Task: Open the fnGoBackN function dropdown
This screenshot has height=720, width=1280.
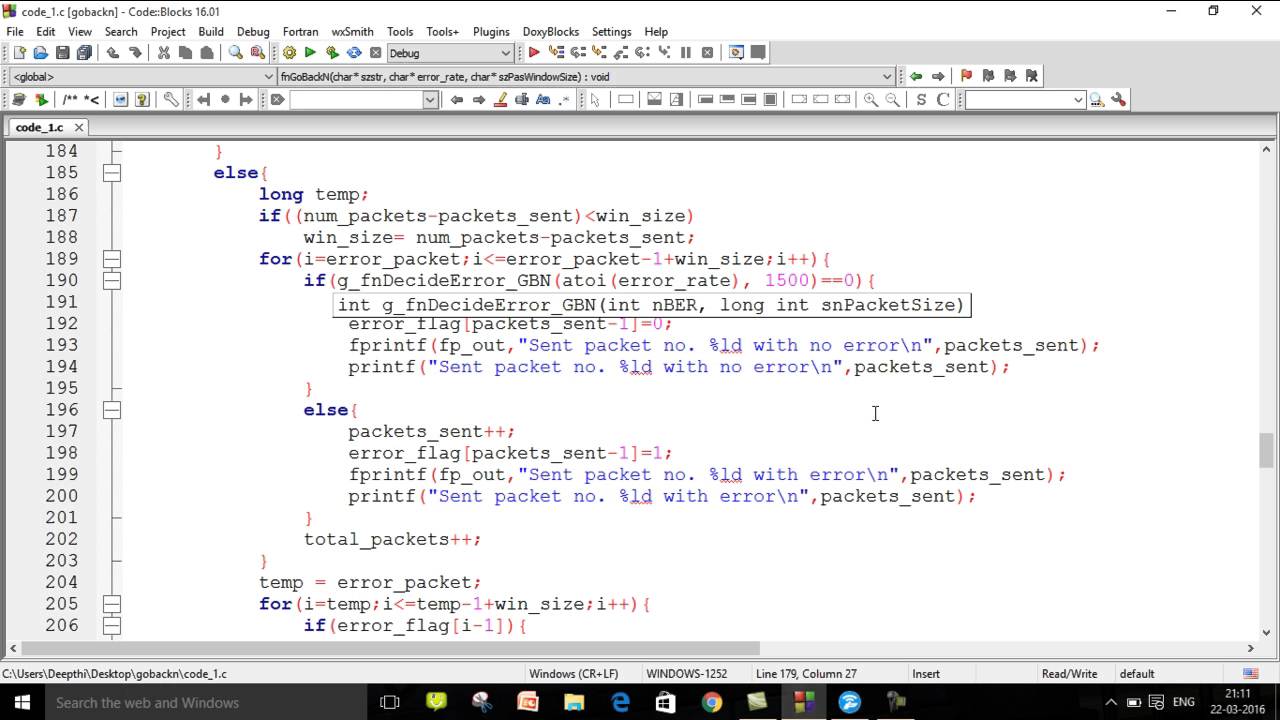Action: pos(886,76)
